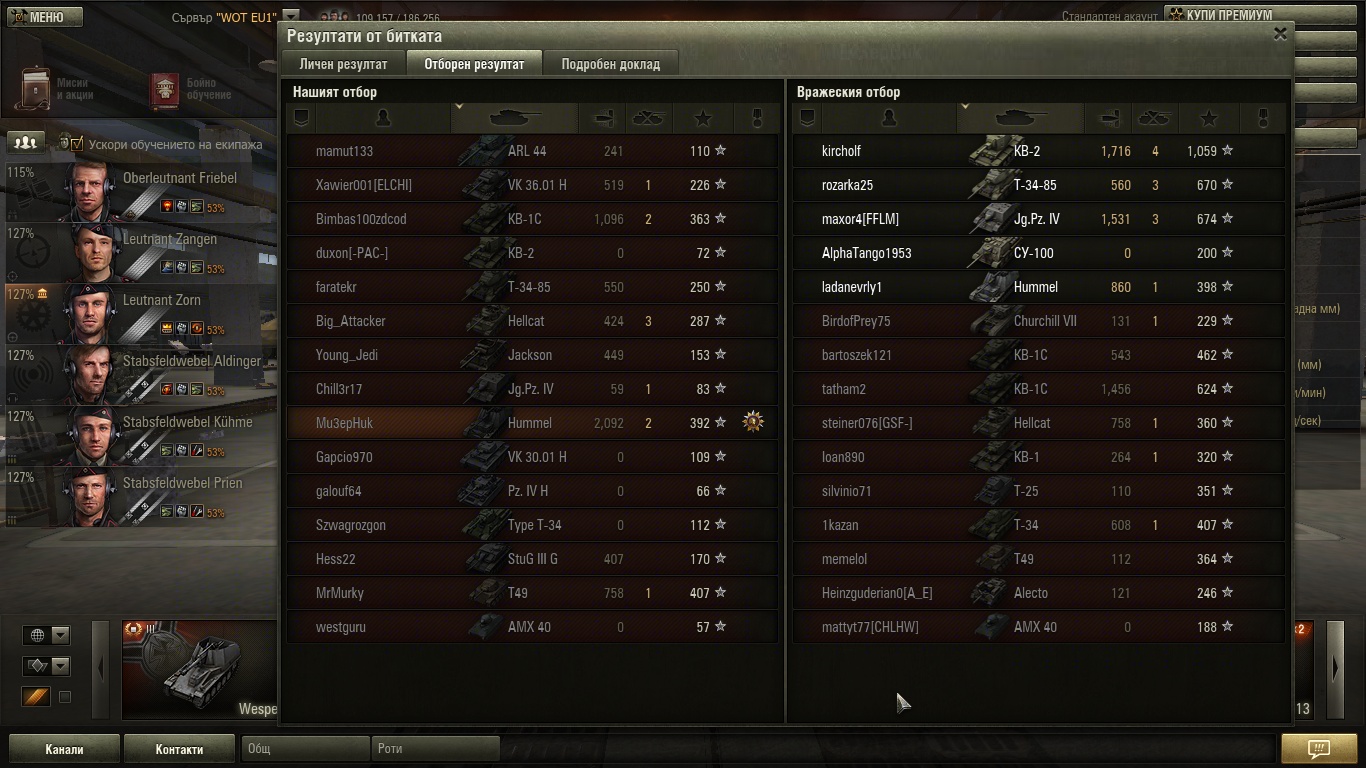
Task: Click the medal icon in Mu3epHuk row
Action: pyautogui.click(x=753, y=423)
